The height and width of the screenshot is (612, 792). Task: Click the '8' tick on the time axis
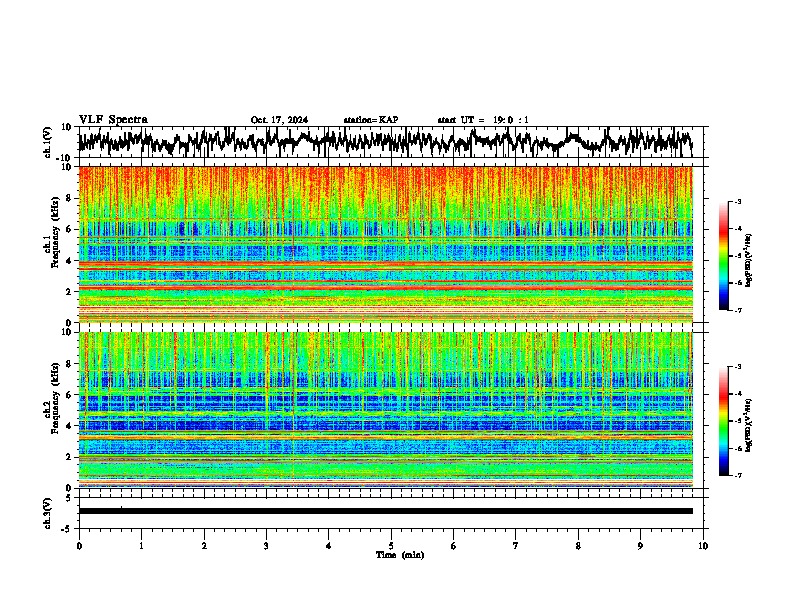578,546
